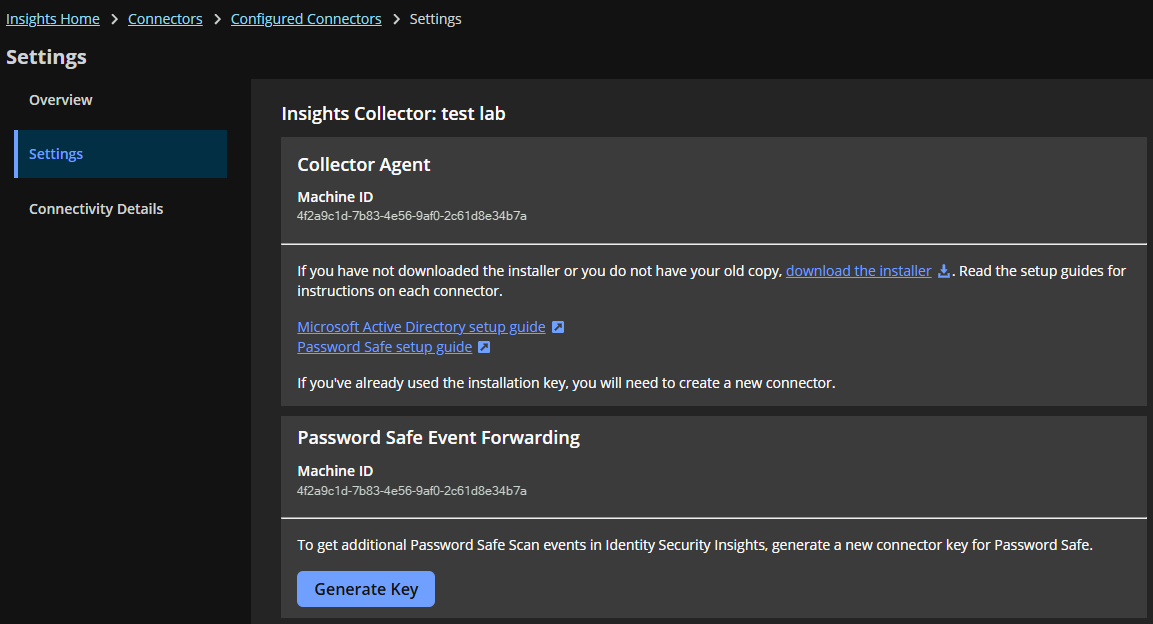Click the Settings page heading
This screenshot has height=624, width=1153.
(46, 57)
